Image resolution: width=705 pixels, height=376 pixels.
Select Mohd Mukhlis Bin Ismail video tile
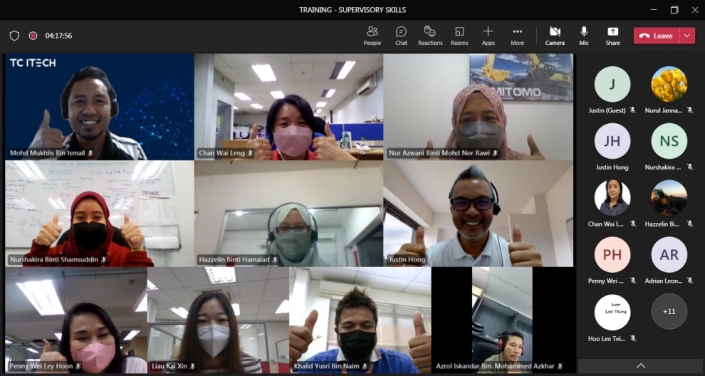pyautogui.click(x=99, y=107)
